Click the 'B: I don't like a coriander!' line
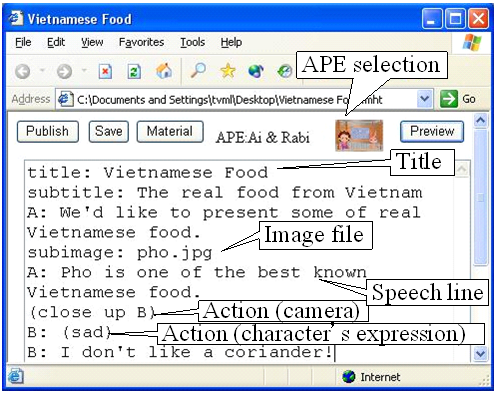The width and height of the screenshot is (498, 394). tap(180, 352)
